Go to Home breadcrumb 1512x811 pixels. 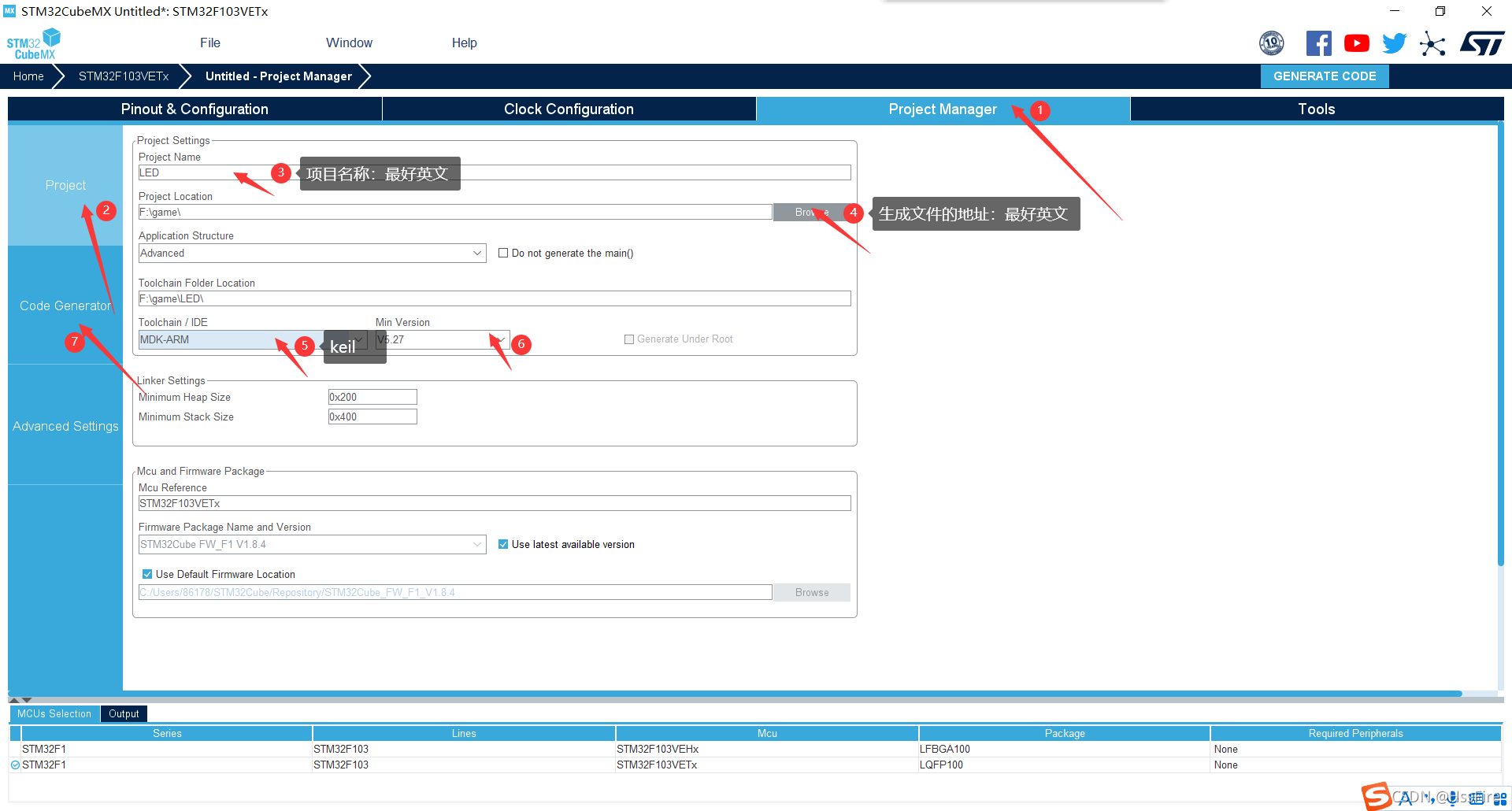pos(28,76)
